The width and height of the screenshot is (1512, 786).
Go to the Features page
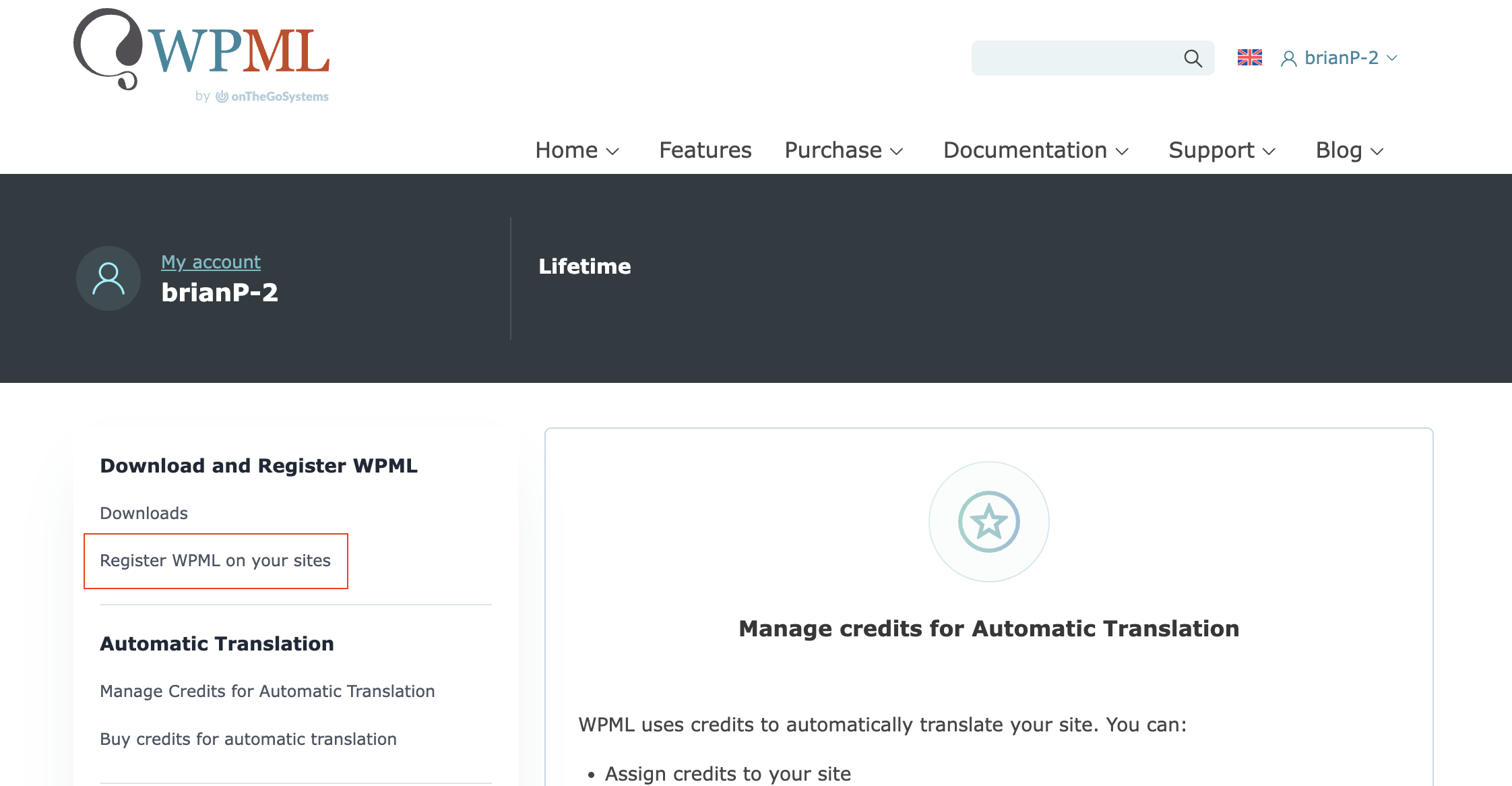(x=705, y=150)
